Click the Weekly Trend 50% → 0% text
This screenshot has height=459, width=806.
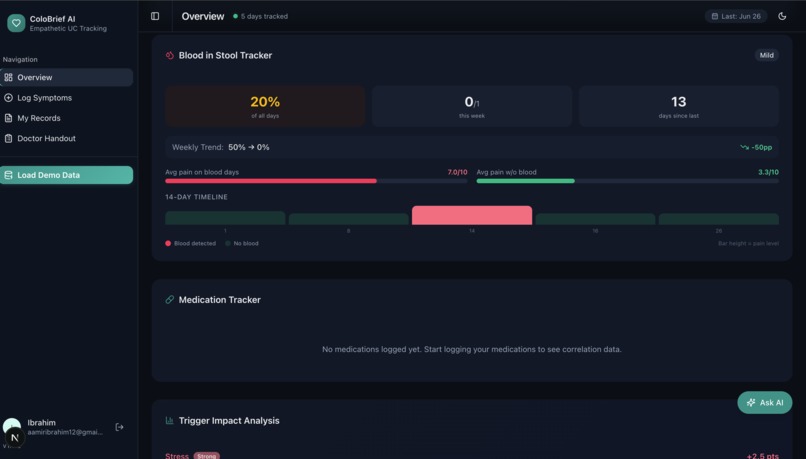(221, 148)
